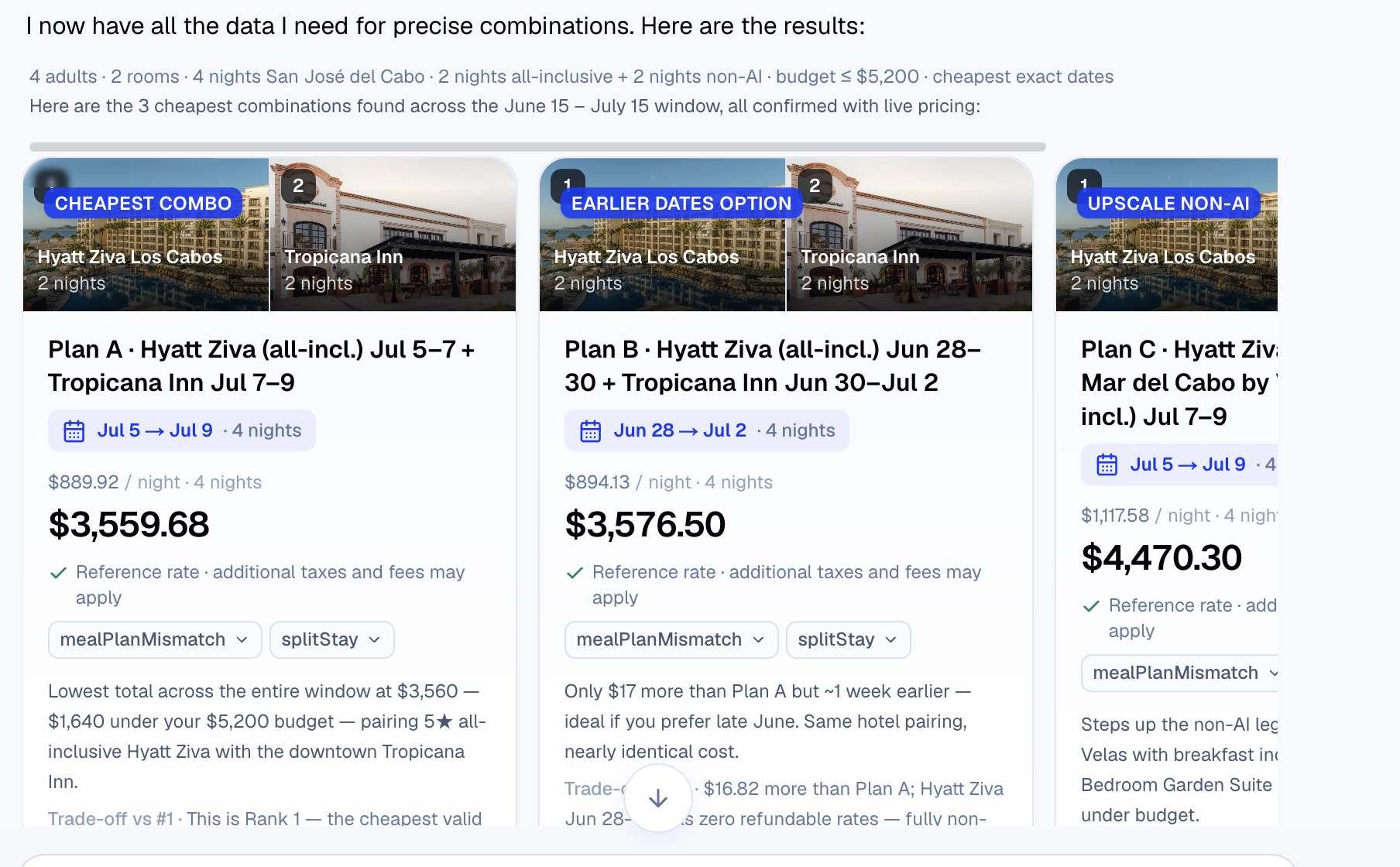Open Plan A Tropicana Inn thumbnail image

(x=393, y=235)
